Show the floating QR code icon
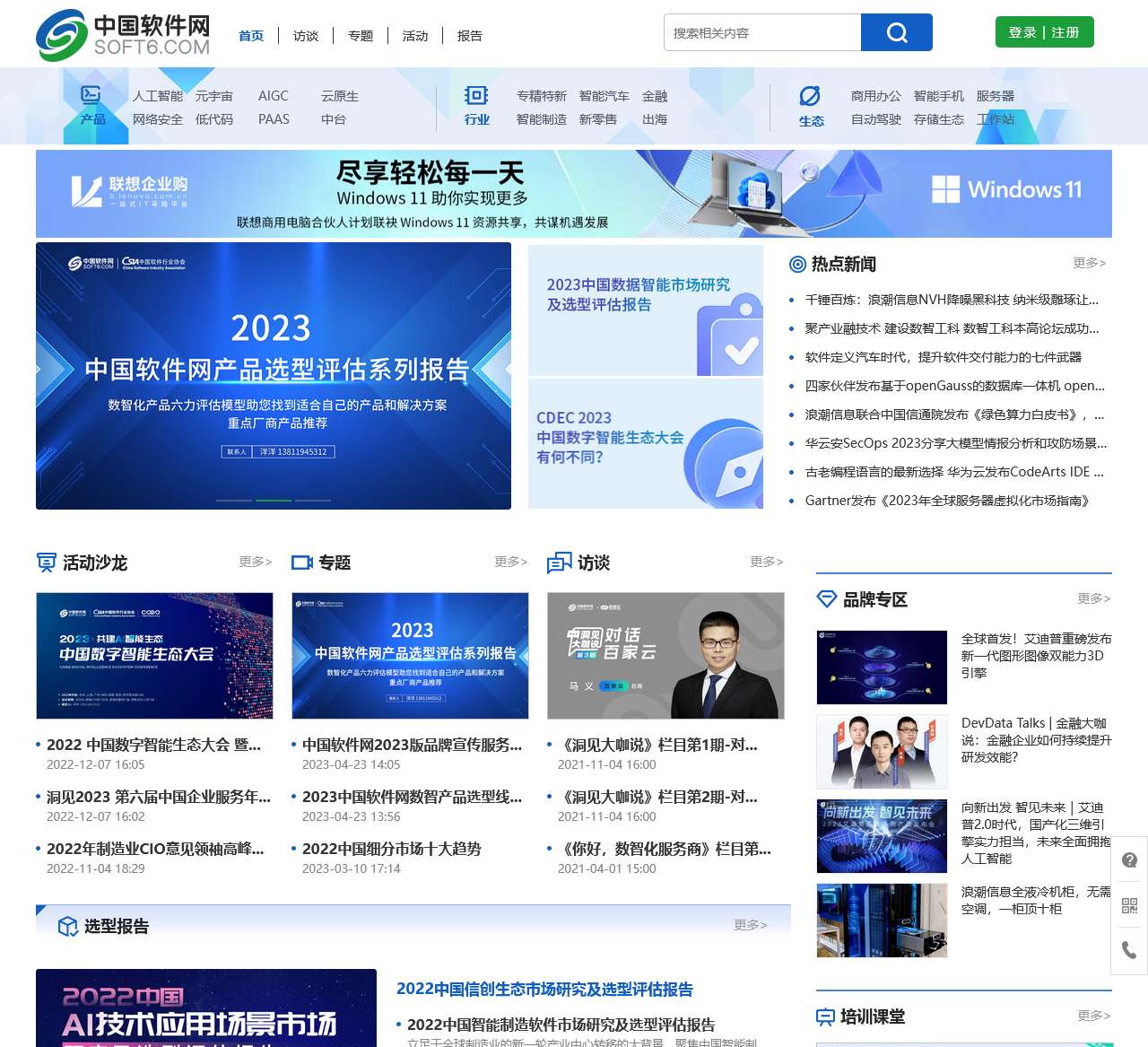 [1129, 905]
